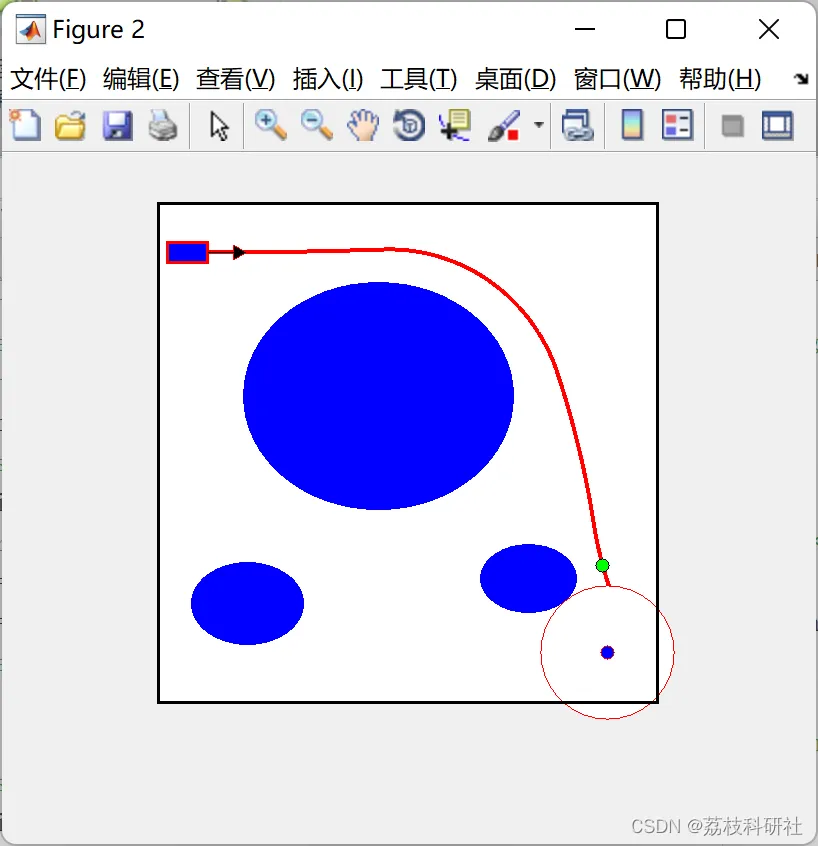Image resolution: width=818 pixels, height=846 pixels.
Task: Open the 编辑(E) menu
Action: [141, 79]
